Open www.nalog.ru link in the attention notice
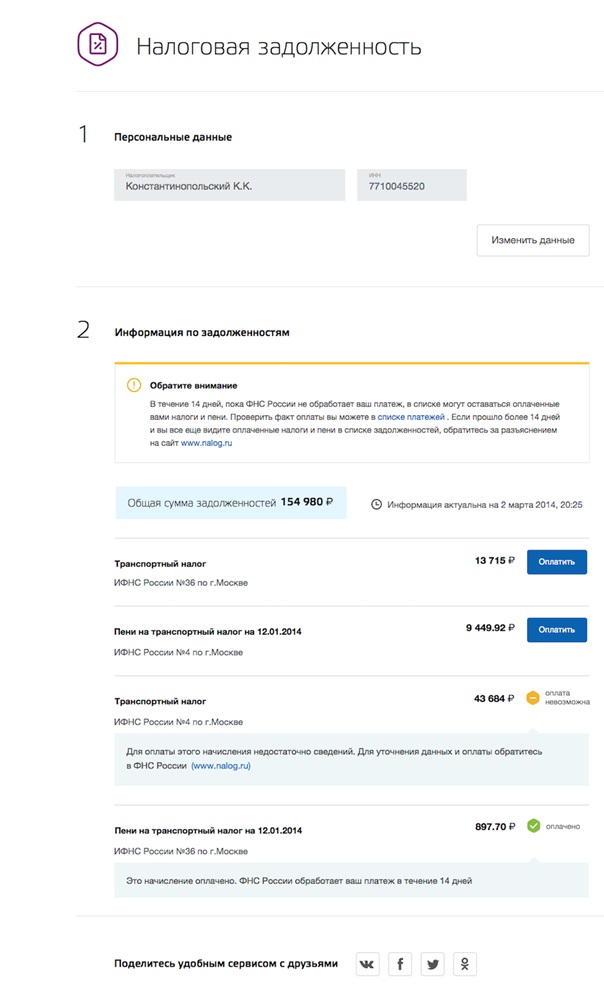 [206, 443]
